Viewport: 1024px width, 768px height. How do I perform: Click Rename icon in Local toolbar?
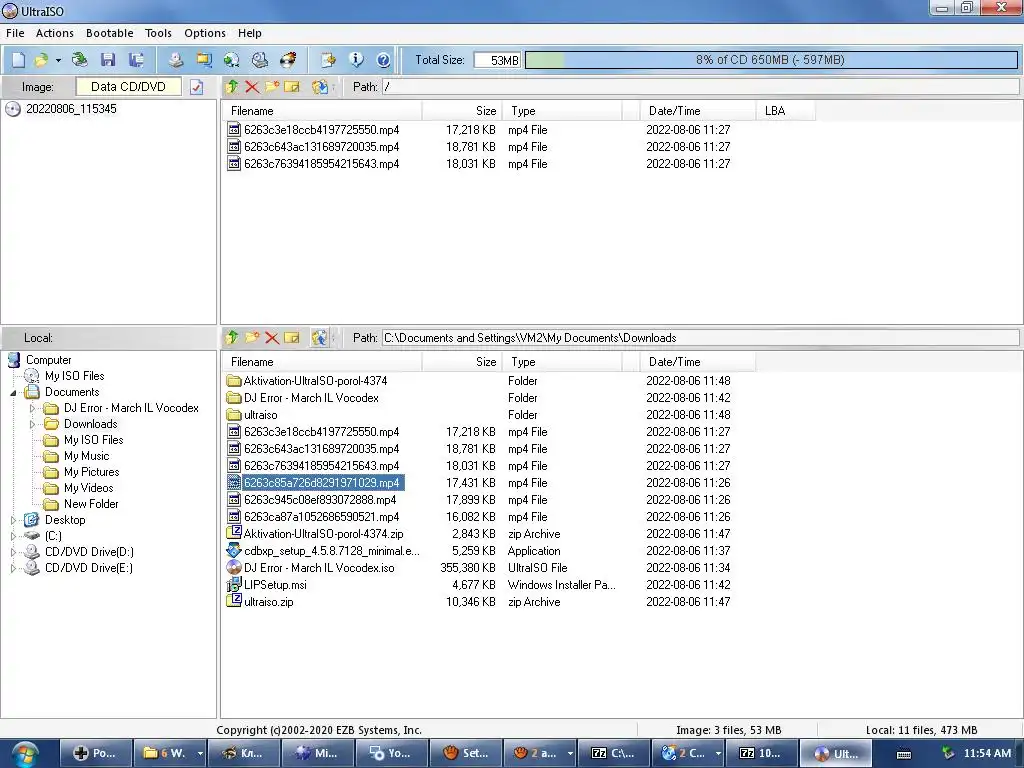tap(292, 338)
